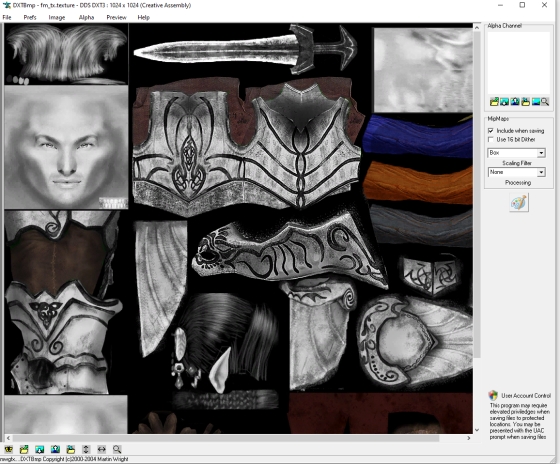Click the Scaling Filter label
The image size is (560, 464).
click(x=517, y=163)
